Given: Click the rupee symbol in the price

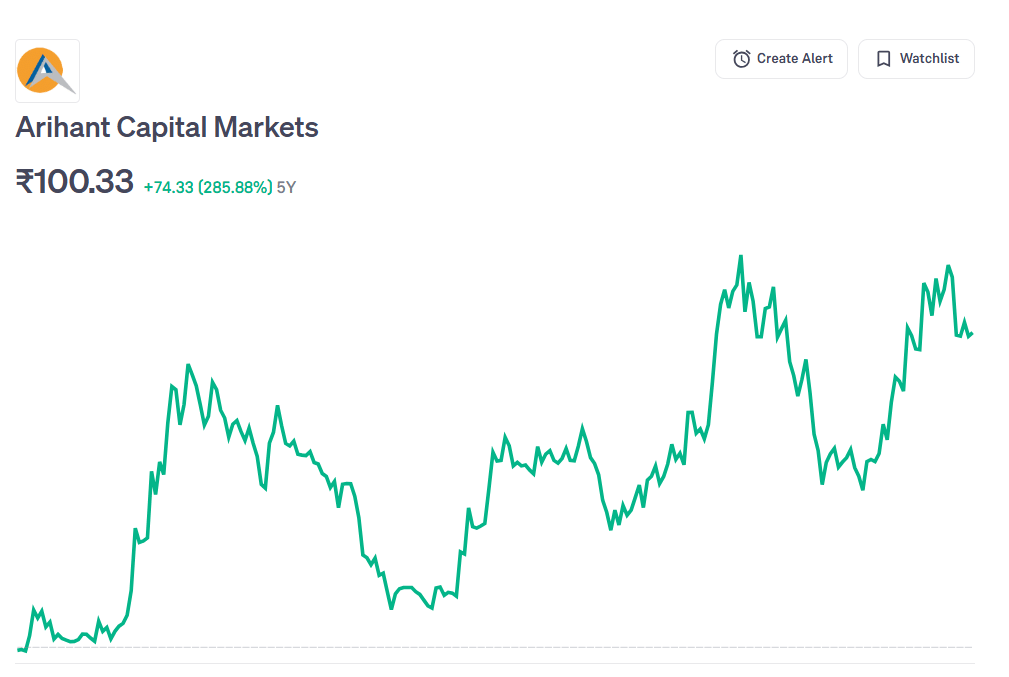Looking at the screenshot, I should (25, 182).
